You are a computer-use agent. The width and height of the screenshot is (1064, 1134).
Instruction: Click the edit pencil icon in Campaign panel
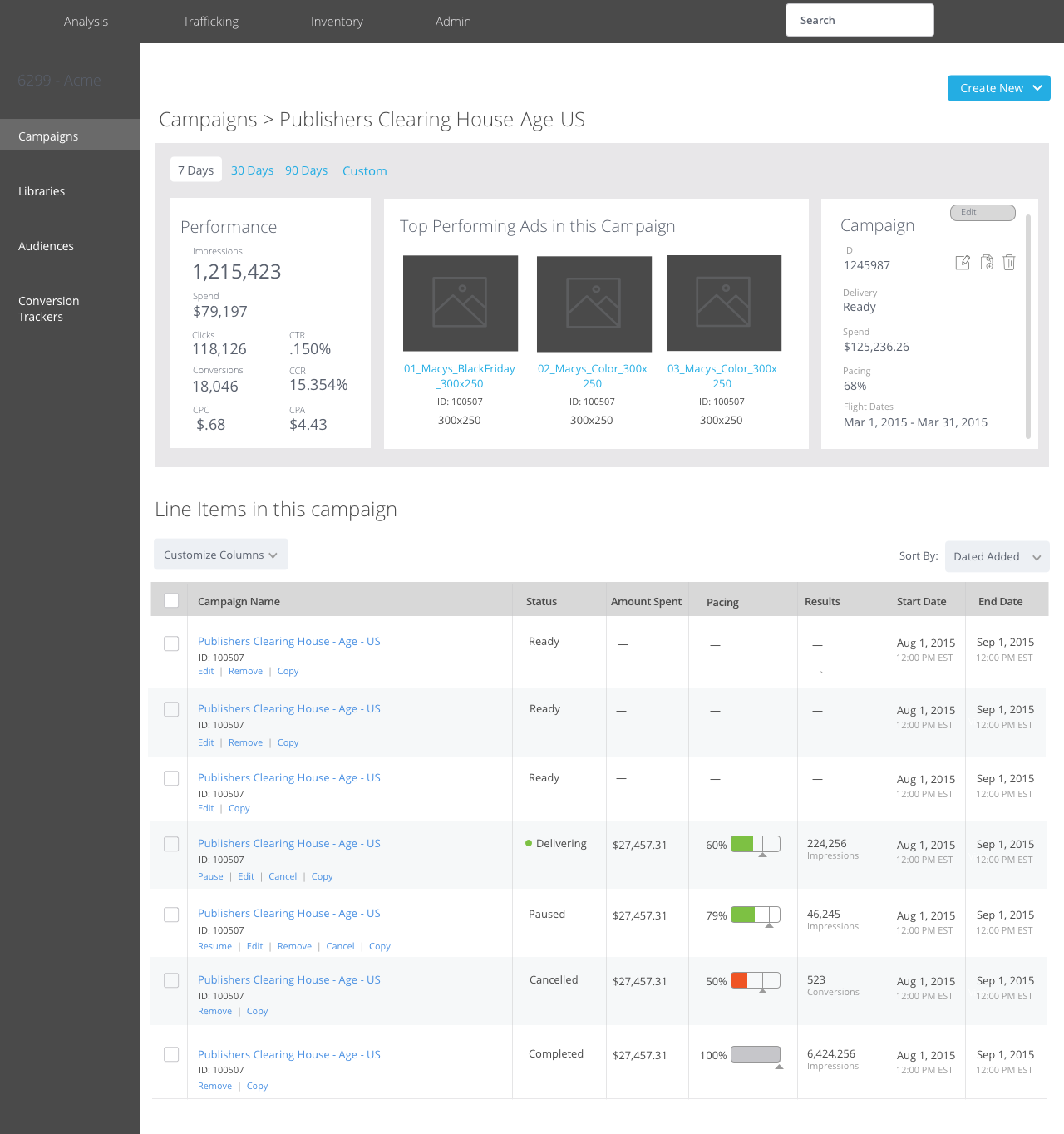click(x=963, y=263)
